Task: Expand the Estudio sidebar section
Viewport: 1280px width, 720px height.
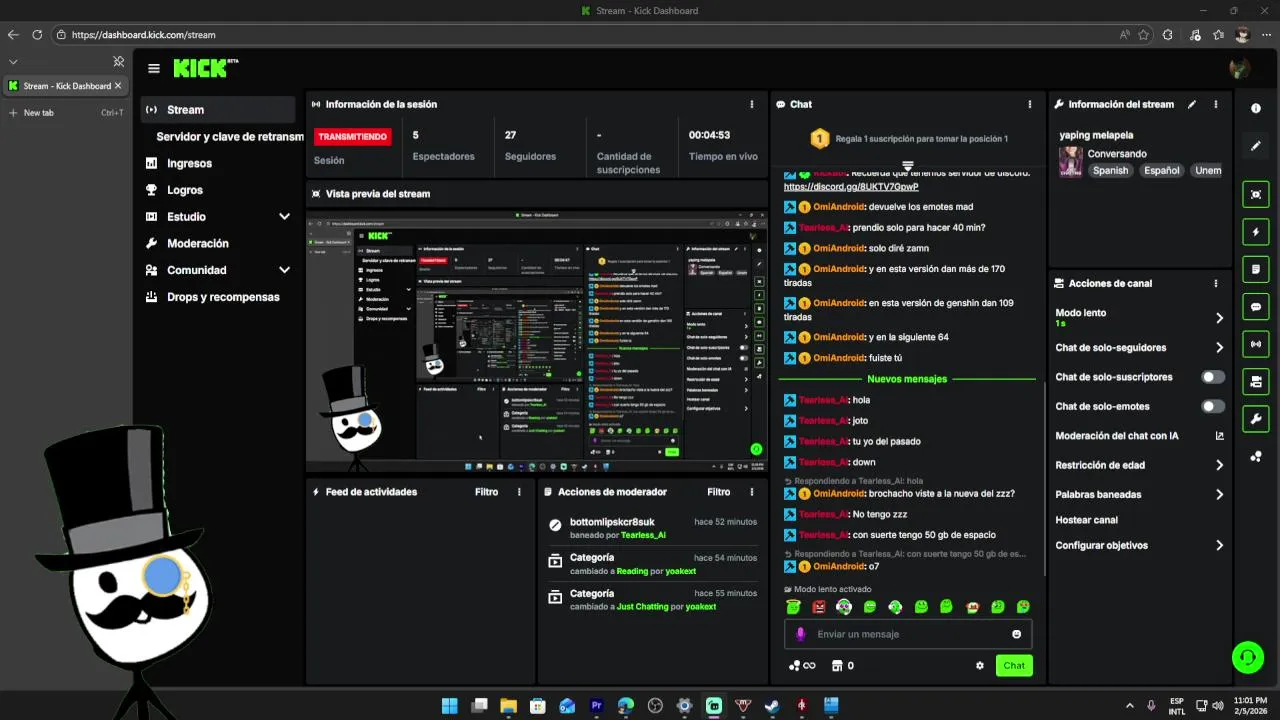Action: 284,217
